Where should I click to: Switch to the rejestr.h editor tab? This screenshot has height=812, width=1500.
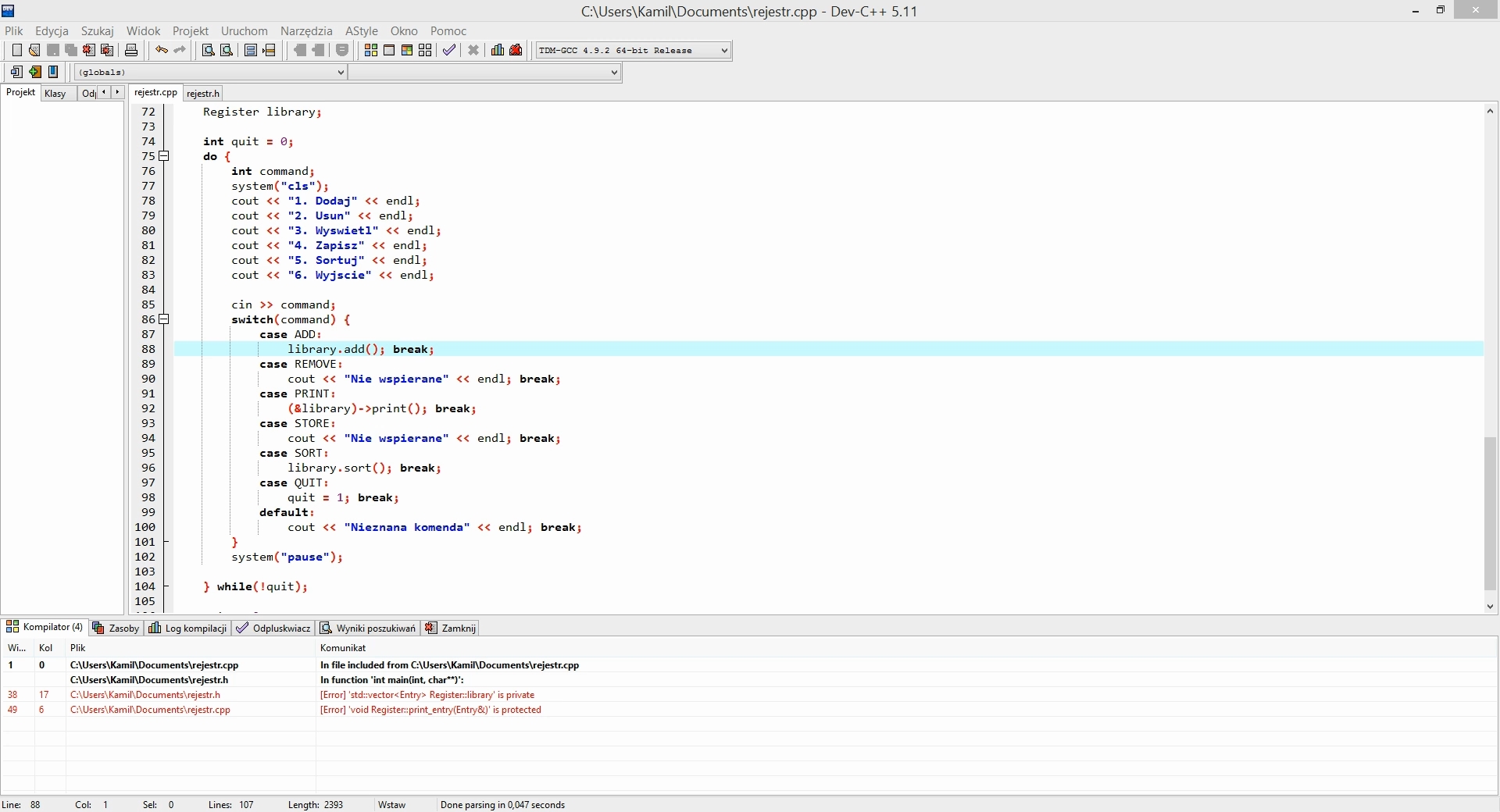(x=202, y=93)
